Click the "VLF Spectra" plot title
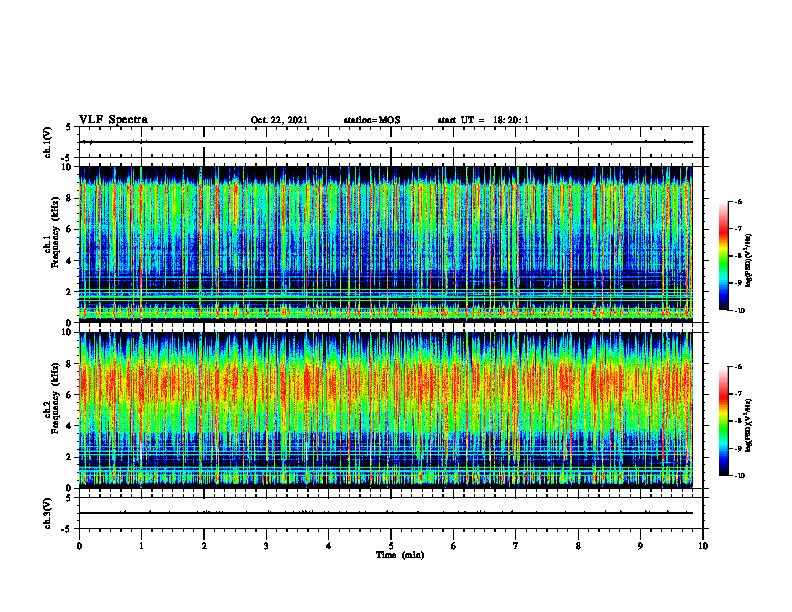This screenshot has height=612, width=792. (113, 120)
